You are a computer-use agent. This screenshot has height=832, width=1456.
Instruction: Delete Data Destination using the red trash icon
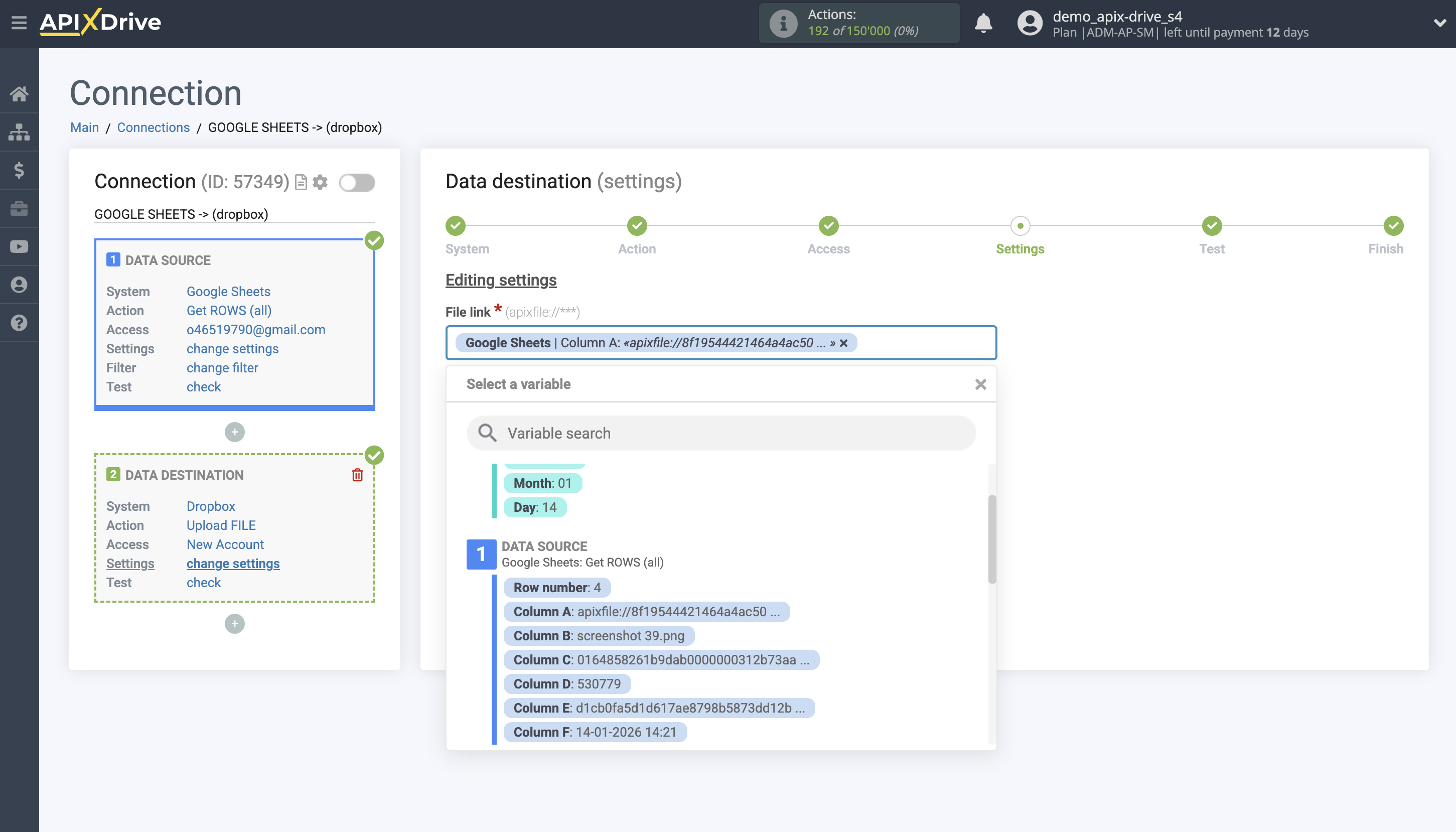click(357, 474)
